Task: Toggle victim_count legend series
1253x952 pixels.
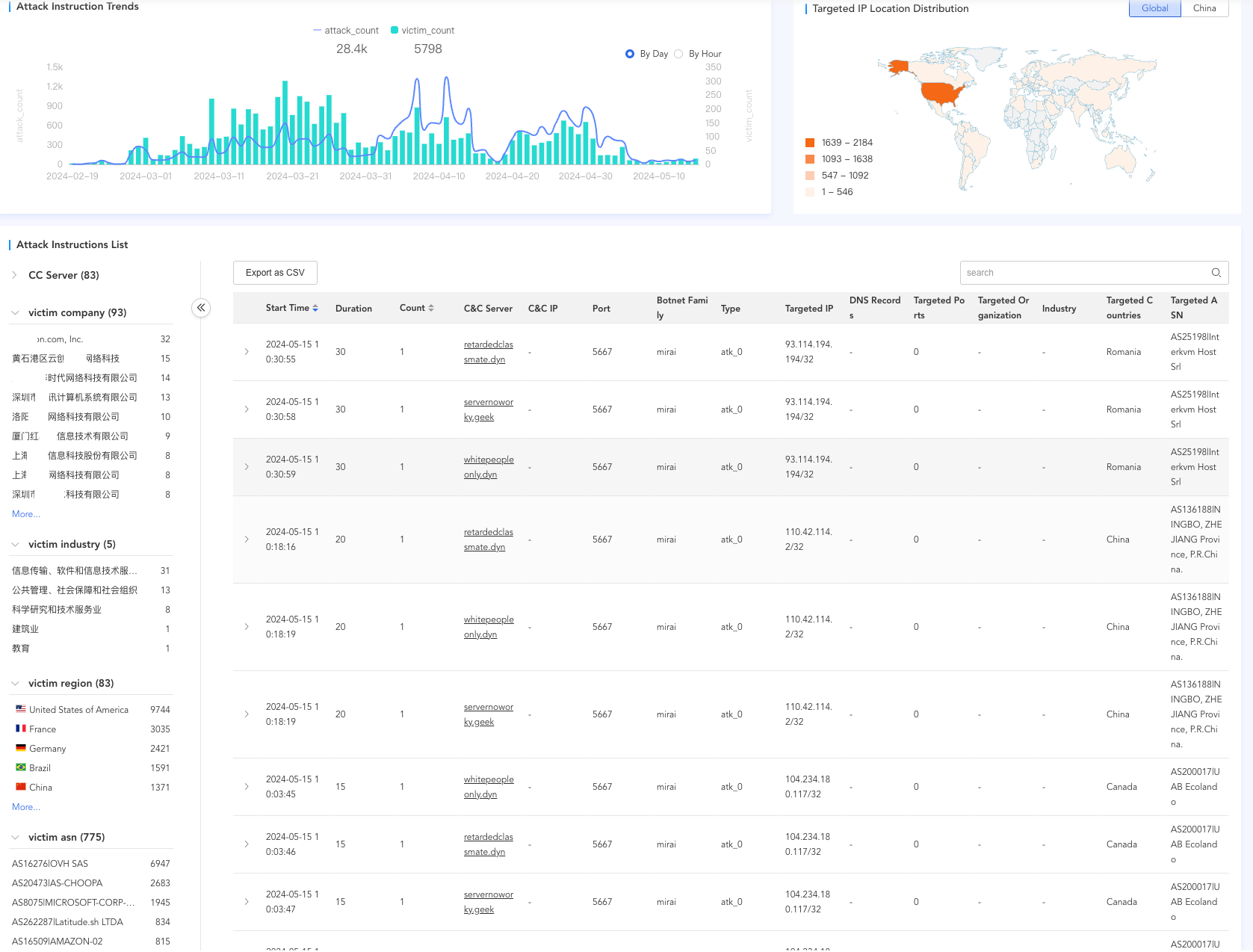Action: pos(422,31)
